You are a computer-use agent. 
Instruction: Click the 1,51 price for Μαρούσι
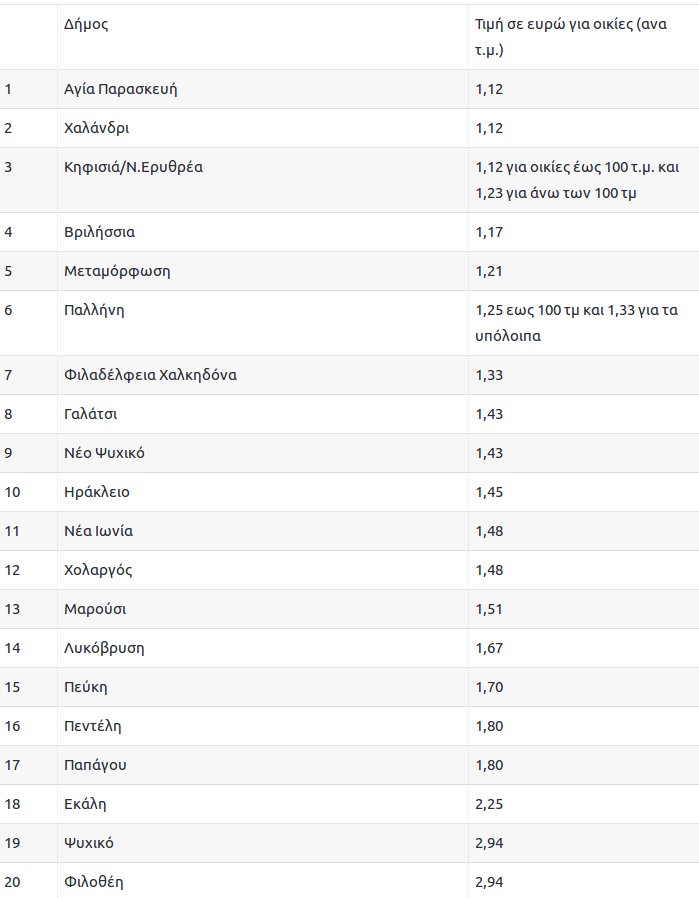[x=490, y=610]
